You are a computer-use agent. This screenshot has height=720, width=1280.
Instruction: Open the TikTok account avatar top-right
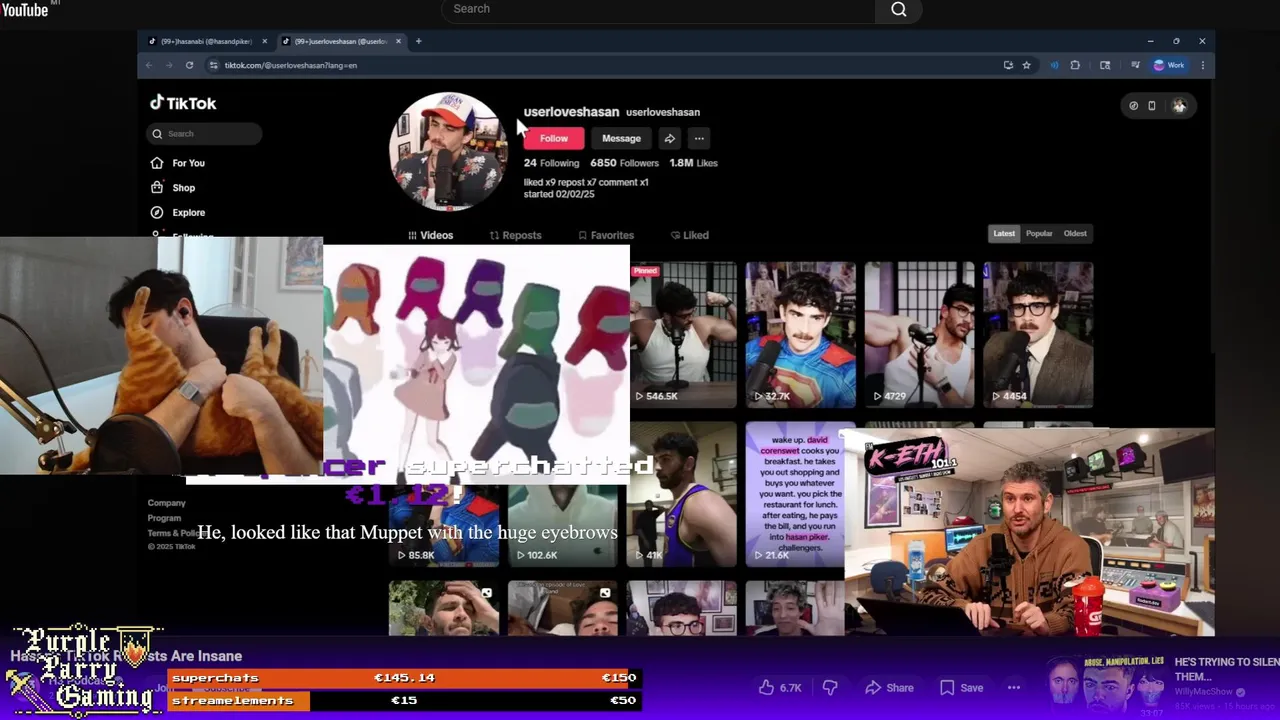[x=1179, y=105]
